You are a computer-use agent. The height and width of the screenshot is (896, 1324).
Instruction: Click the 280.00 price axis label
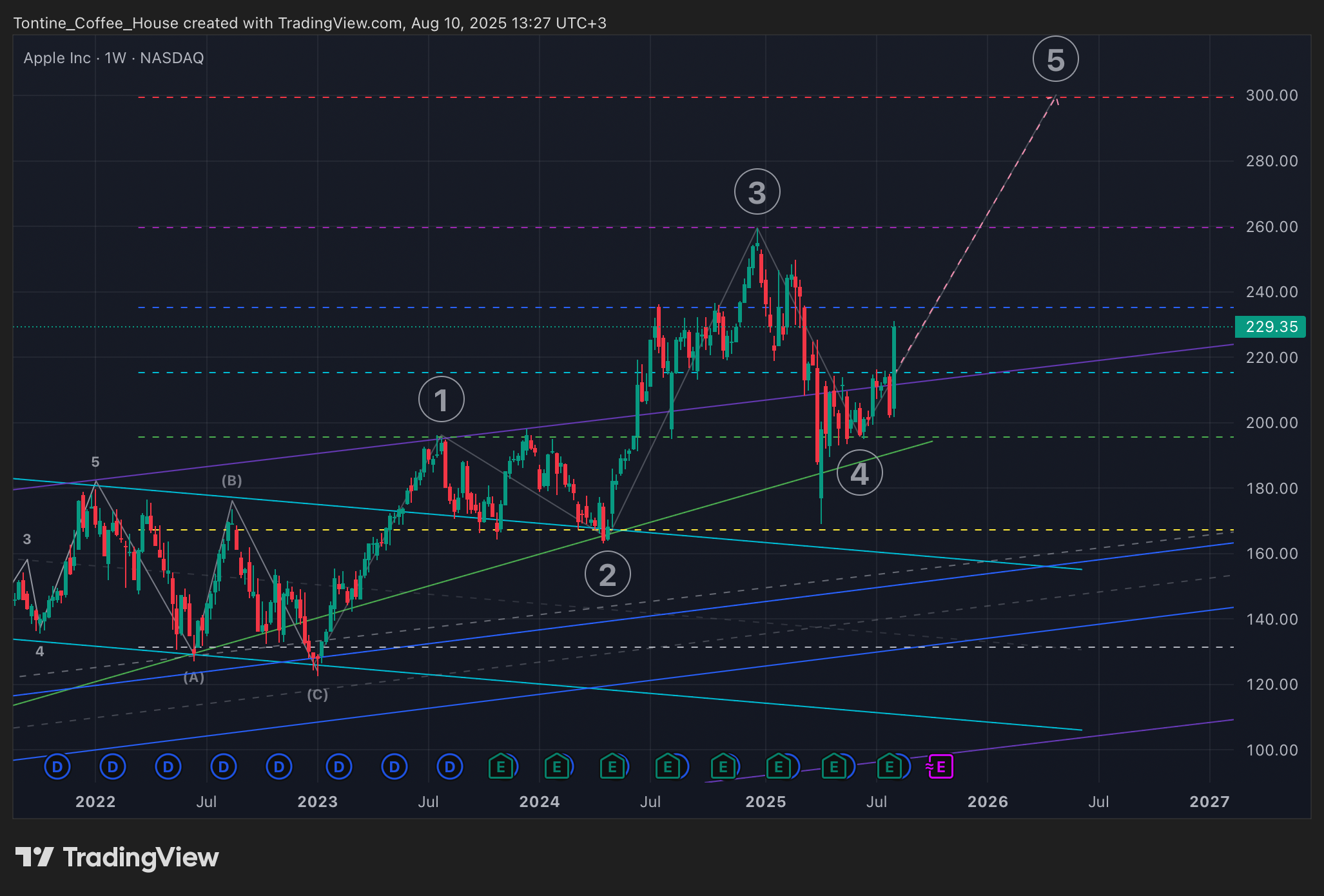(x=1272, y=161)
